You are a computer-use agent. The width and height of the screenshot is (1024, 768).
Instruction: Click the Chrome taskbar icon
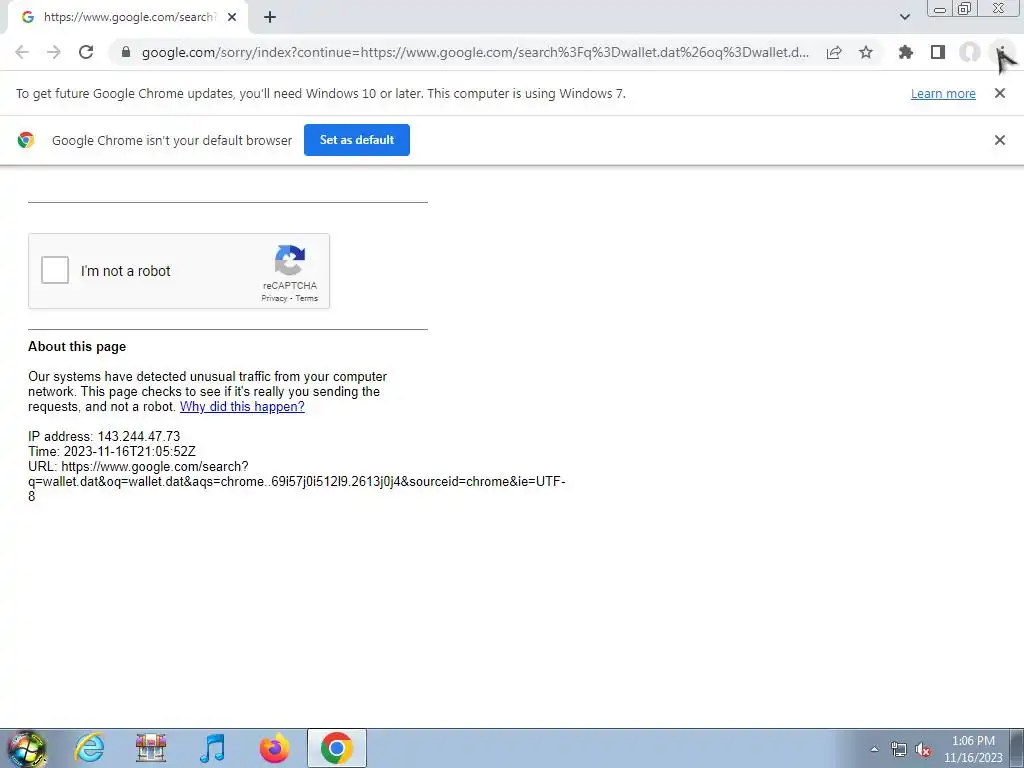coord(336,748)
